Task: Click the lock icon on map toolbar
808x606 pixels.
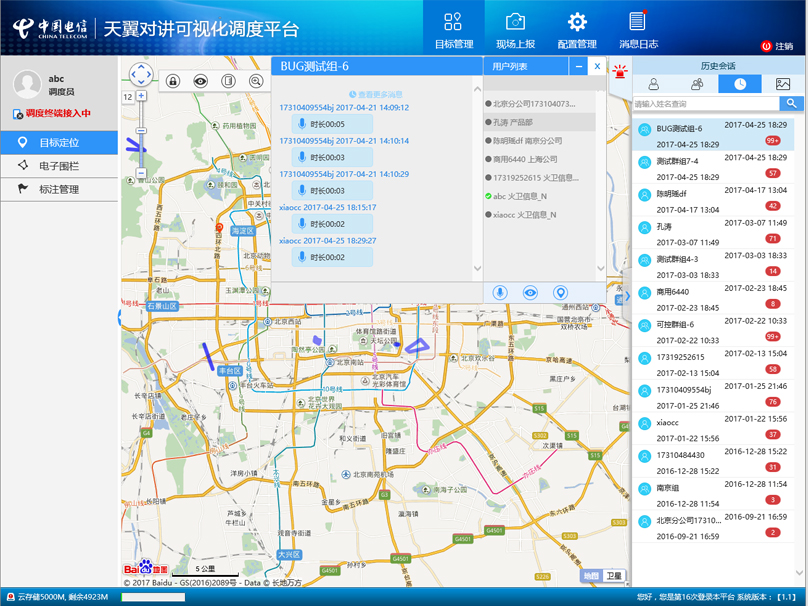Action: click(x=173, y=81)
